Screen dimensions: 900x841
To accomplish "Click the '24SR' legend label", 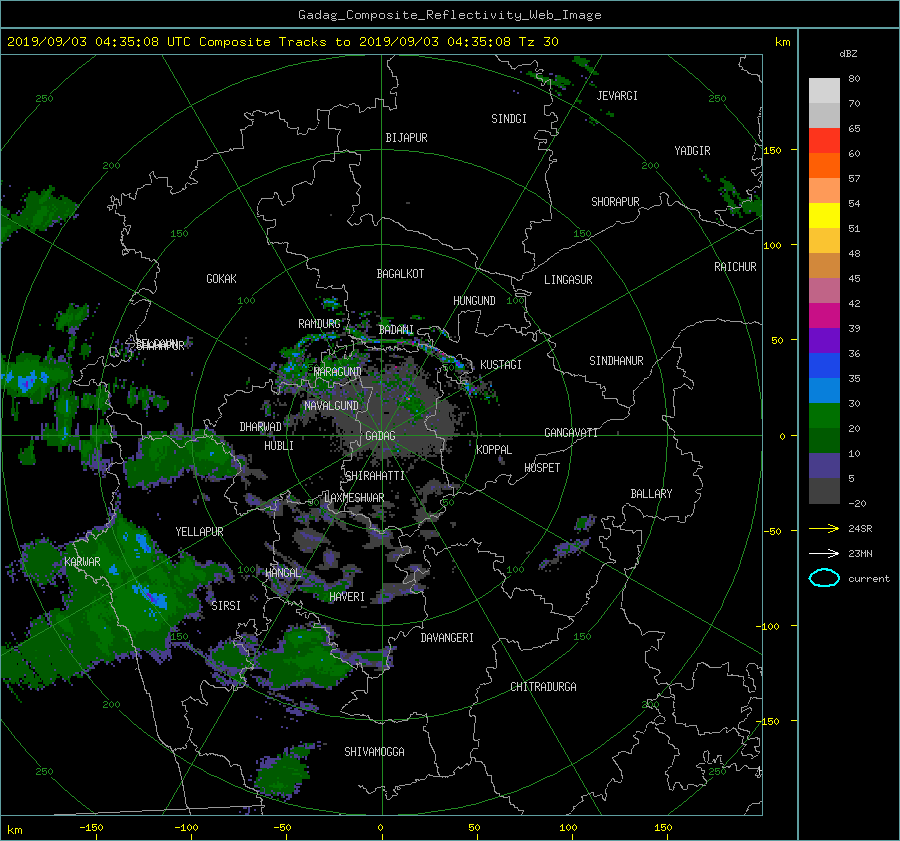I will pos(860,529).
